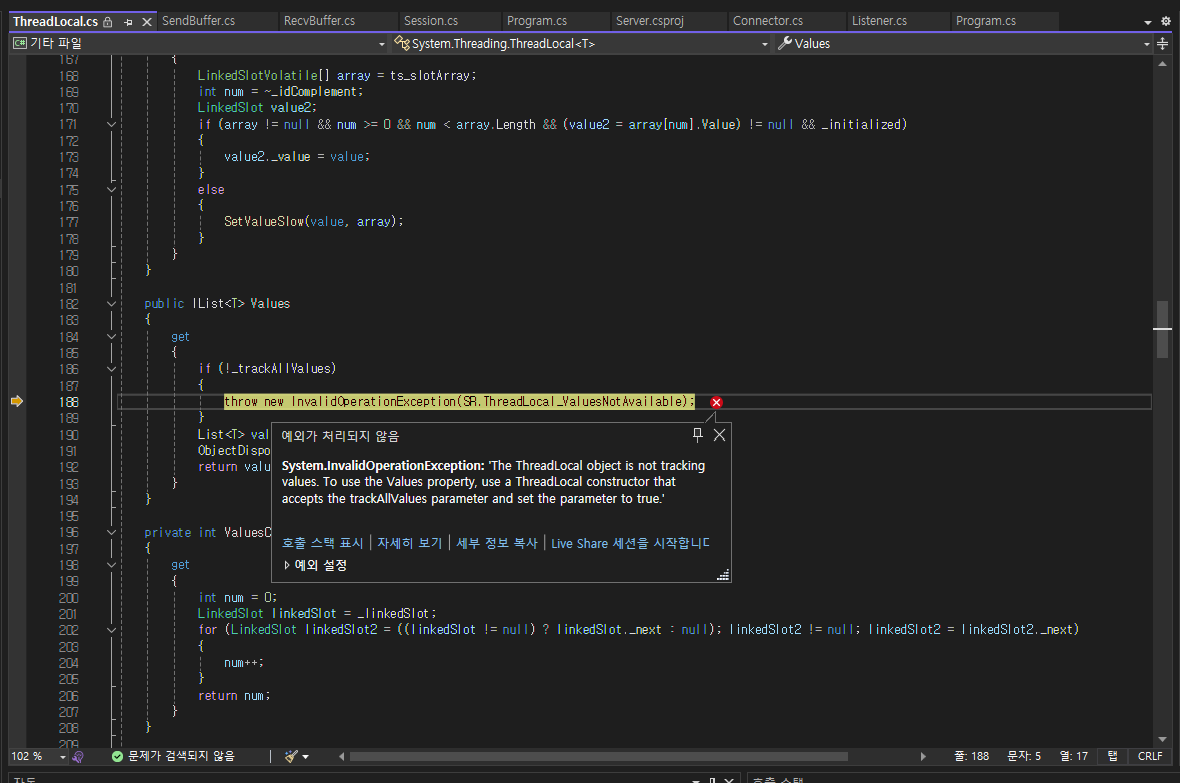Toggle pin on the ThreadLocal.cs tab

point(128,22)
